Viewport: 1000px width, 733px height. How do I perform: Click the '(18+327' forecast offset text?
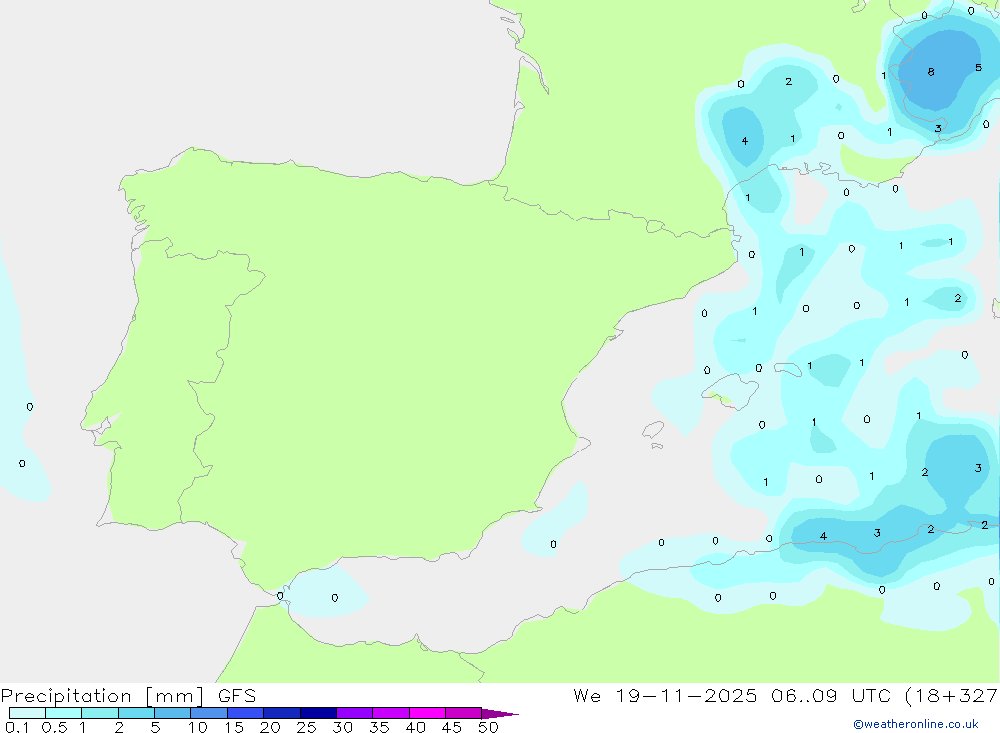(952, 696)
